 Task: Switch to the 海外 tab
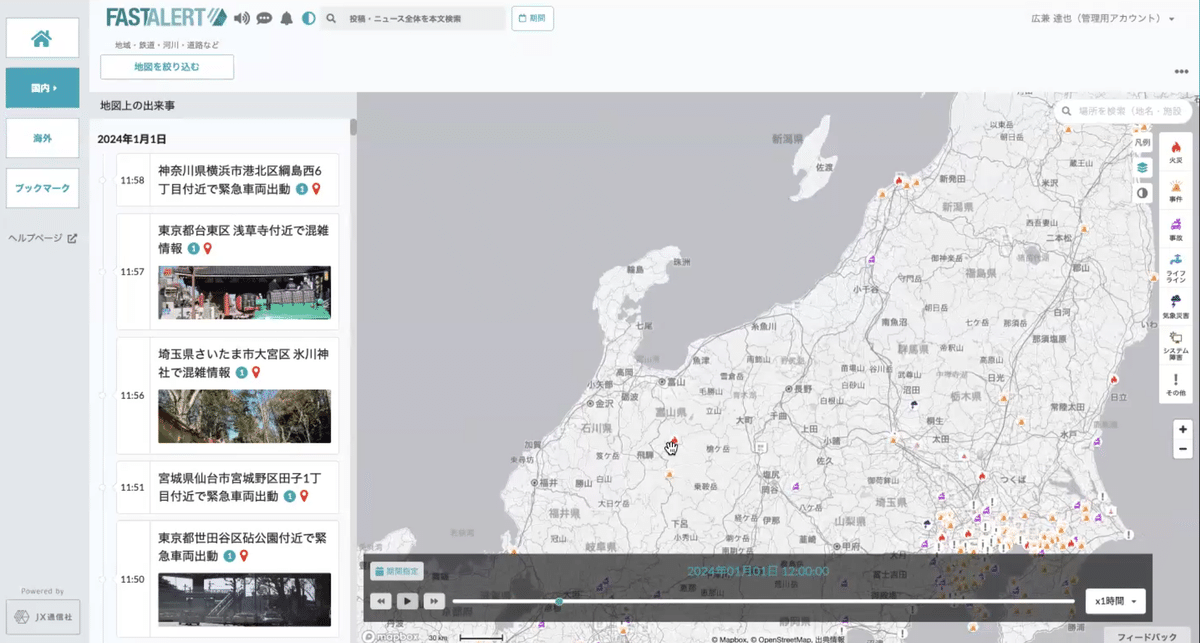[x=42, y=137]
